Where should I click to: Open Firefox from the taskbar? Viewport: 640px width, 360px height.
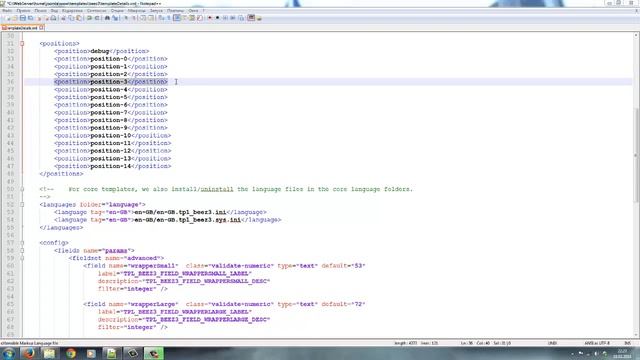coord(29,353)
